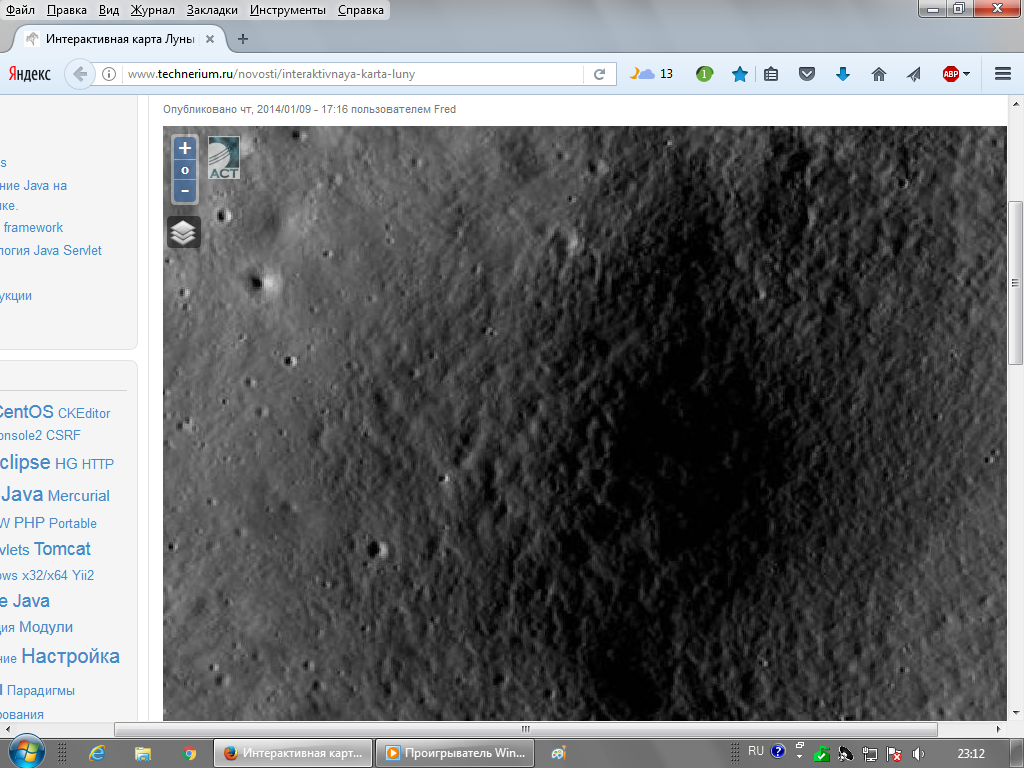The image size is (1024, 768).
Task: Click the Настройка tag link
Action: (x=71, y=656)
